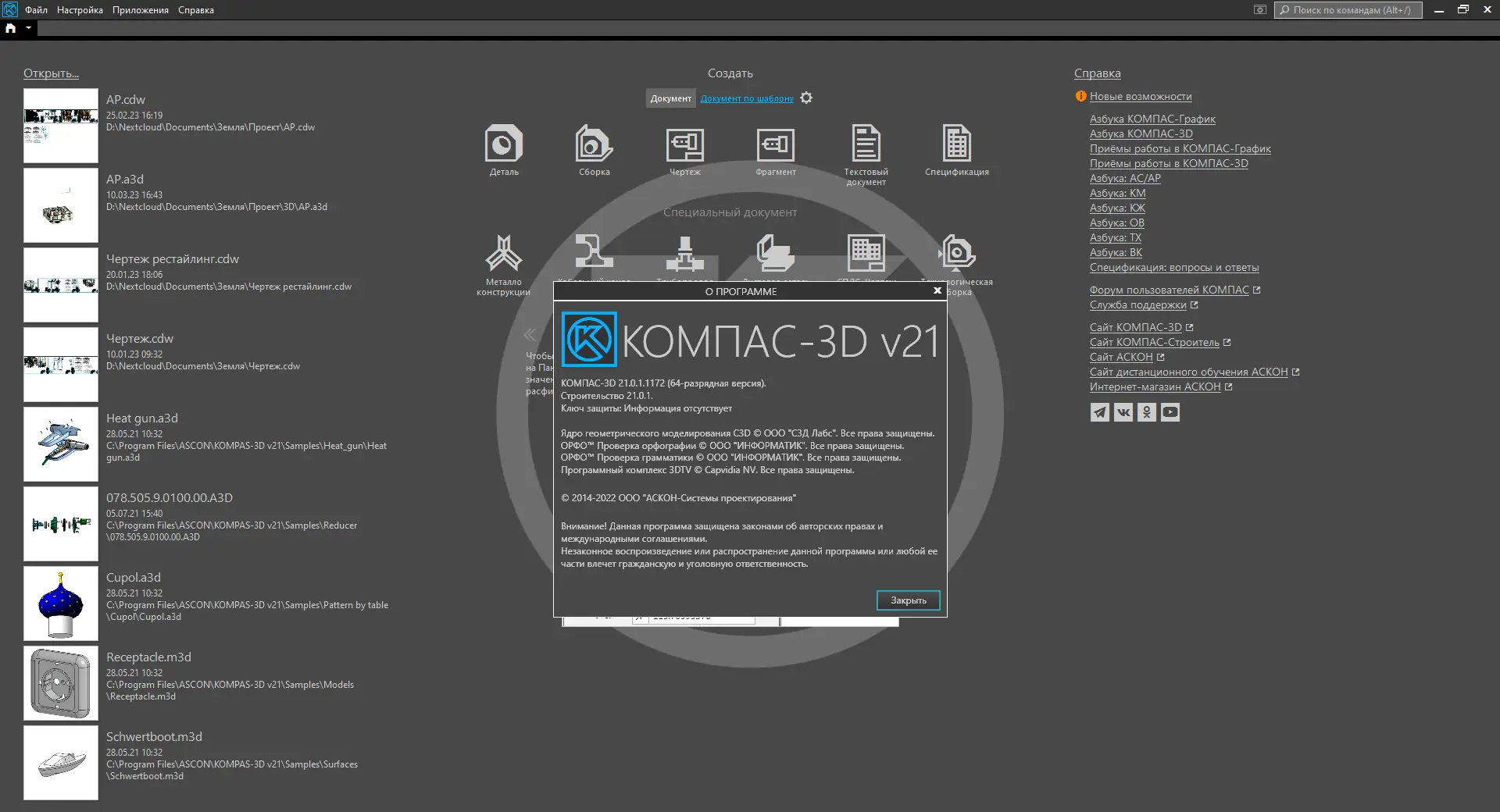
Task: Expand the dropdown arrow next to home icon
Action: click(28, 28)
